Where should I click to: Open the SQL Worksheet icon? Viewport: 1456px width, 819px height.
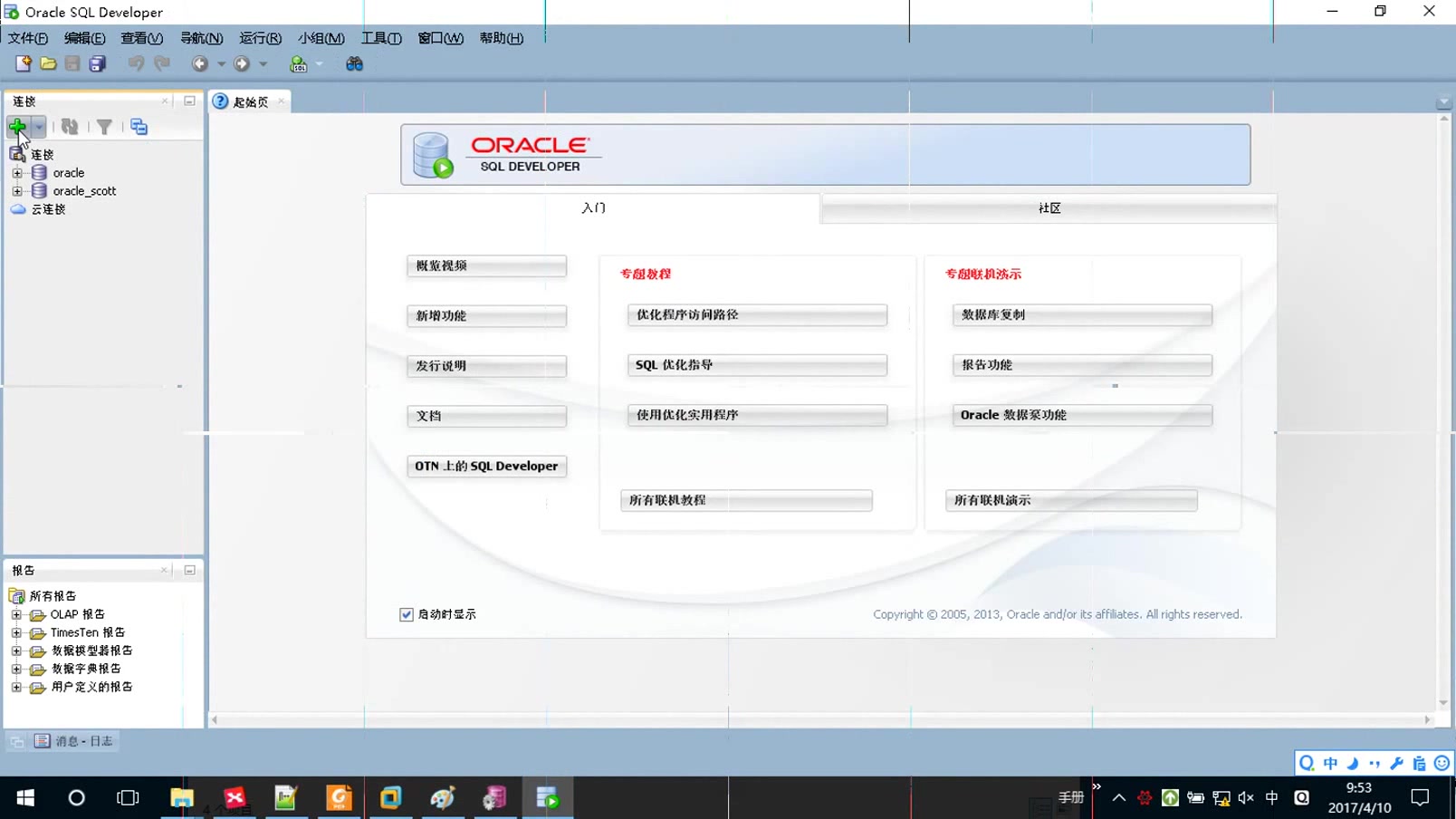(x=298, y=63)
